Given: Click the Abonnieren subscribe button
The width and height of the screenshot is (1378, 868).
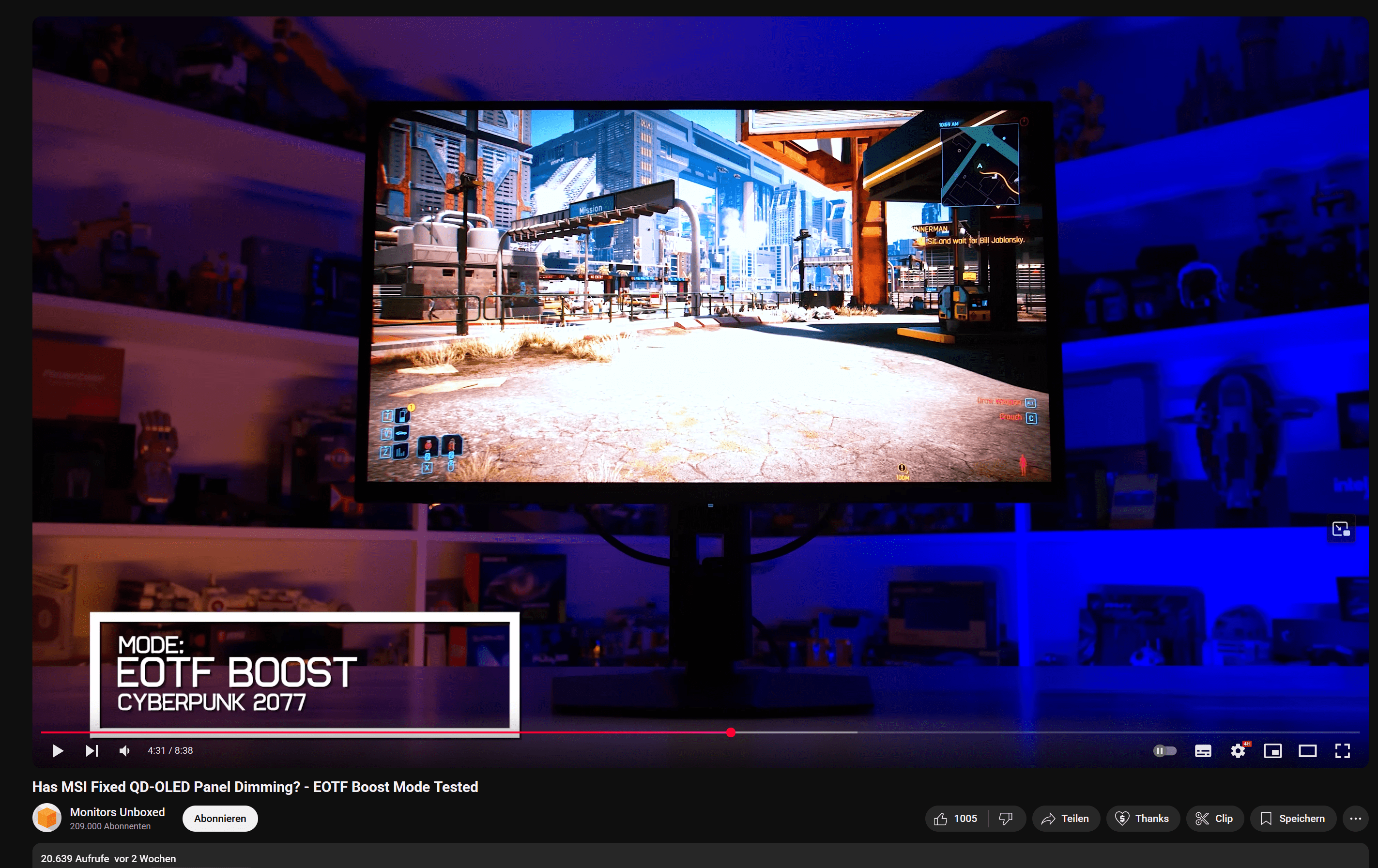Looking at the screenshot, I should pyautogui.click(x=220, y=818).
